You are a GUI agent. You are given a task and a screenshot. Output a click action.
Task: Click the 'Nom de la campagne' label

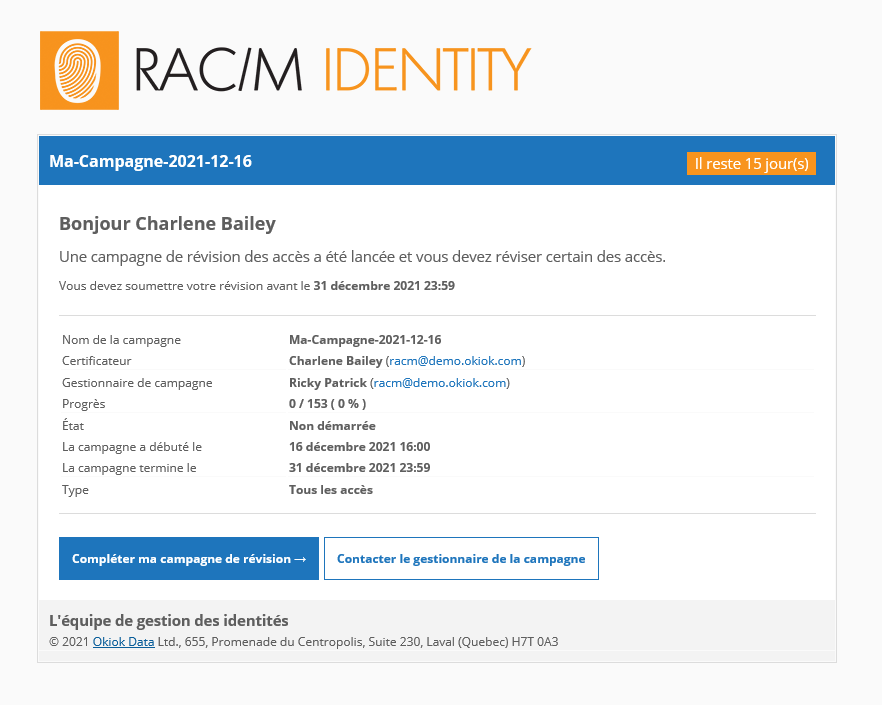click(x=122, y=340)
